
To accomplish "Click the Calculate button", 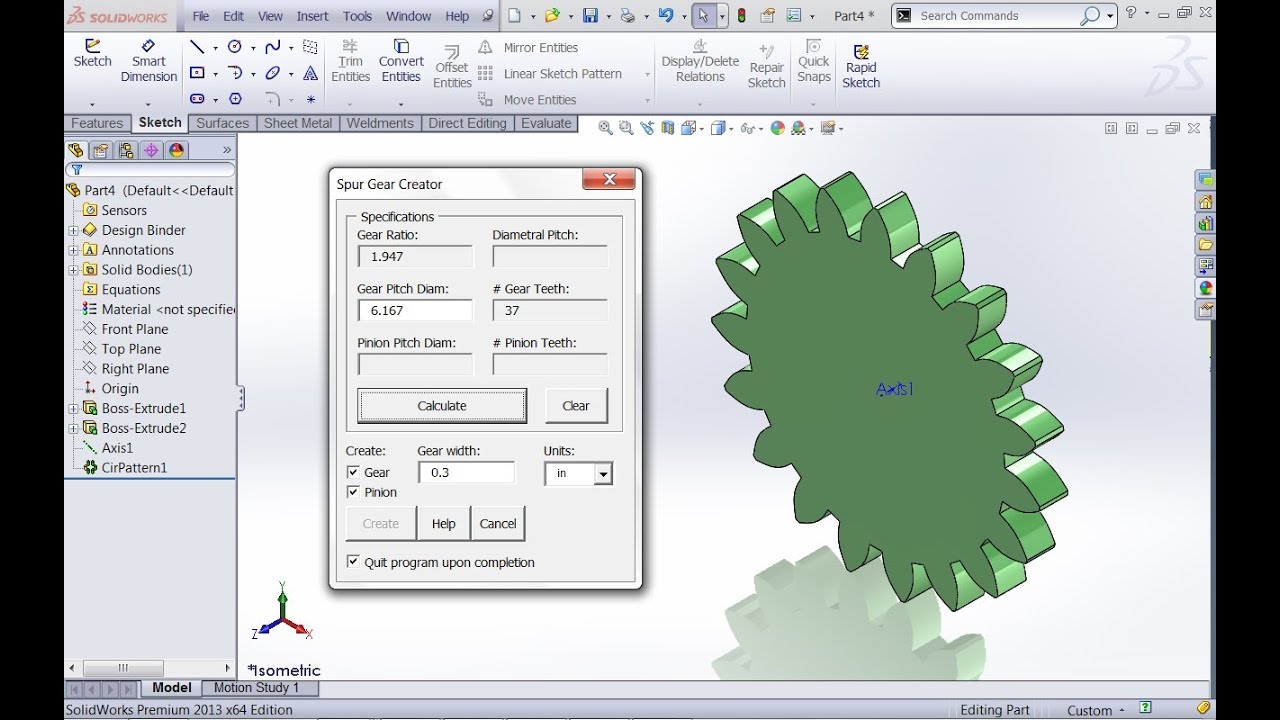I will coord(442,406).
